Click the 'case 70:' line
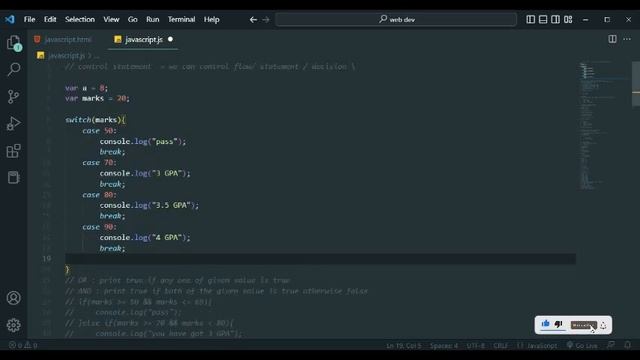Viewport: 640px width, 360px height. [x=99, y=162]
